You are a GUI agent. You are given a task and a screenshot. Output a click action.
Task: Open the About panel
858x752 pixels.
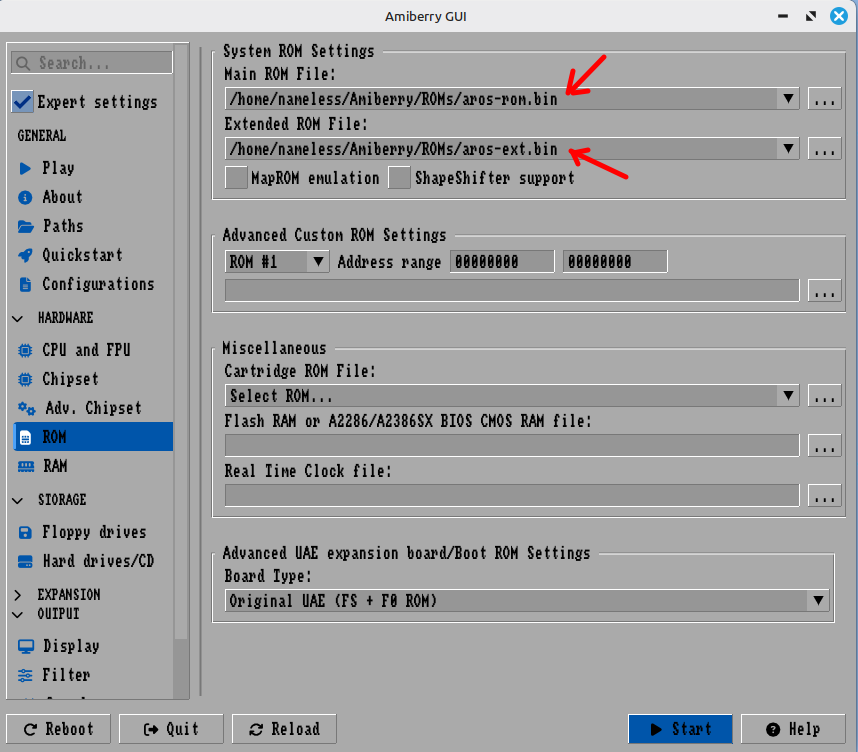coord(92,197)
